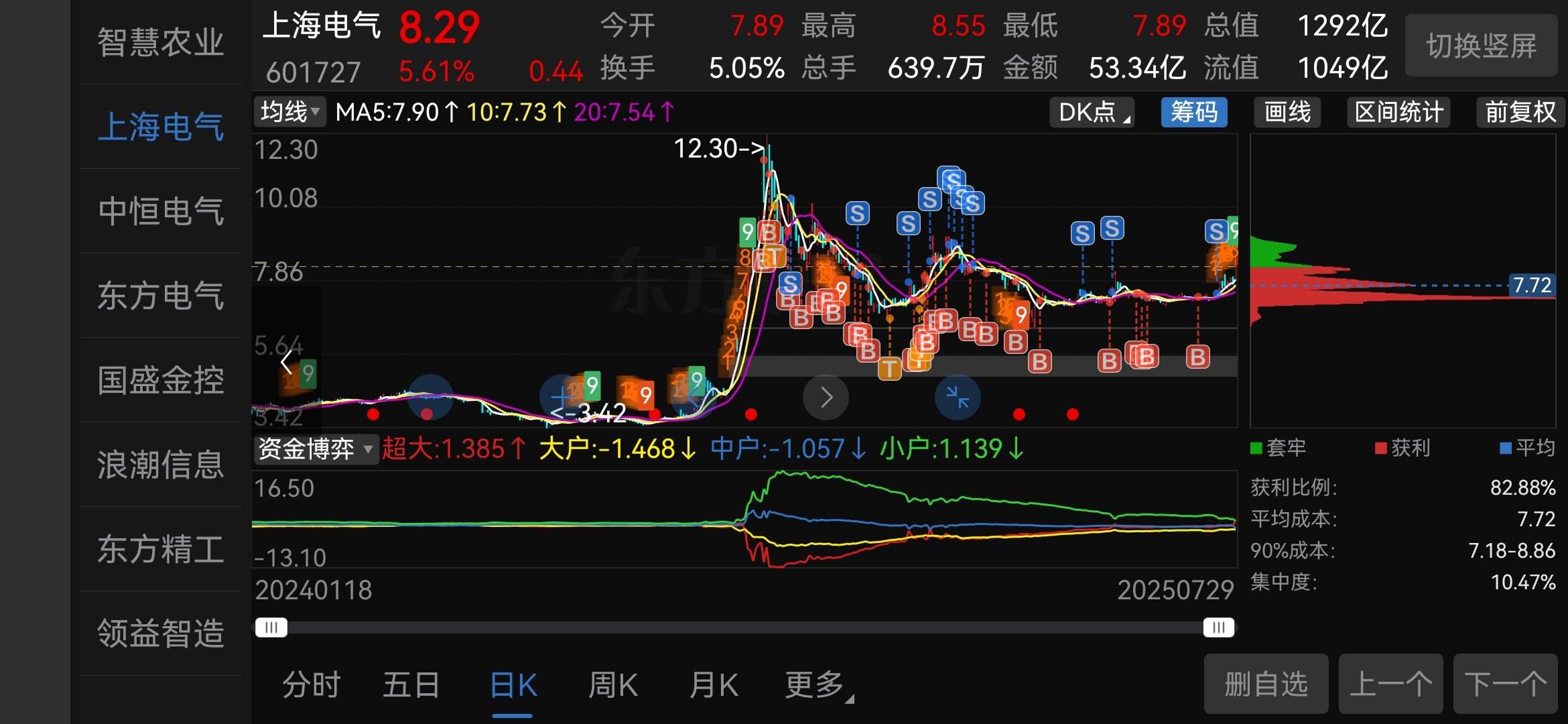Open the 画线 drawing tool
Image resolution: width=1568 pixels, height=724 pixels.
coord(1287,112)
